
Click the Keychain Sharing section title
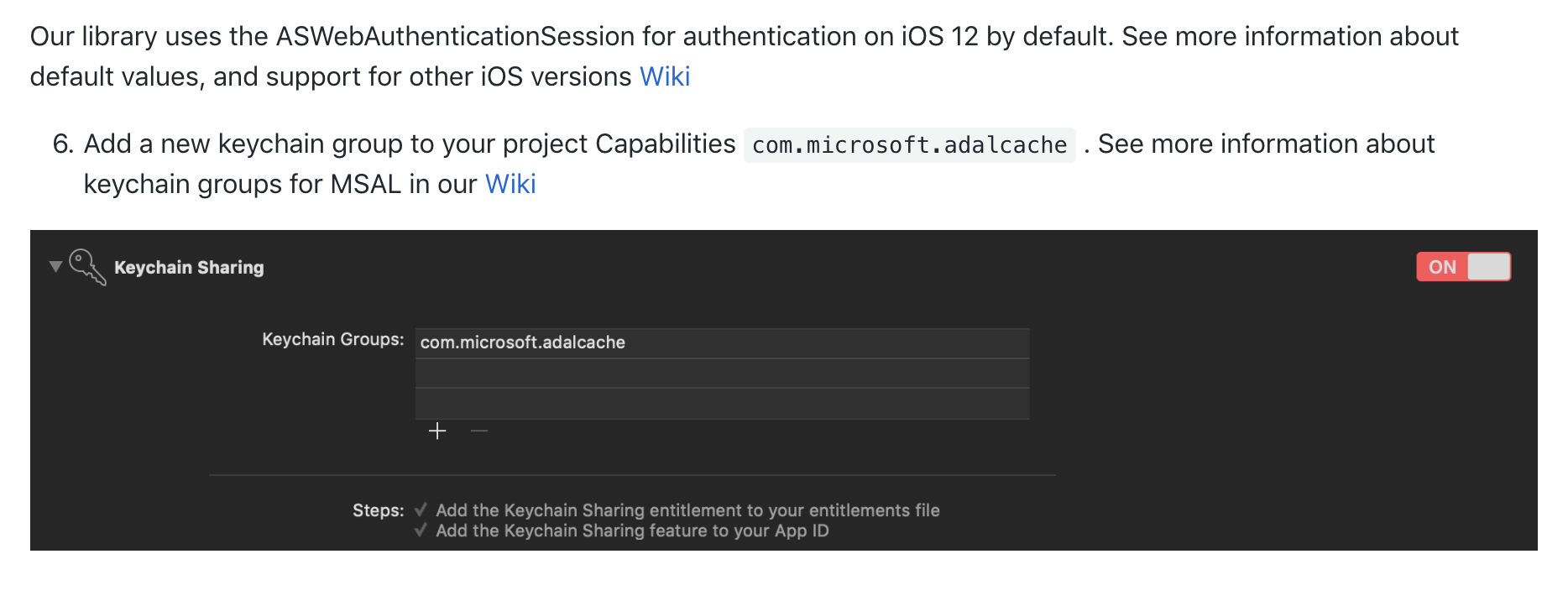click(189, 268)
